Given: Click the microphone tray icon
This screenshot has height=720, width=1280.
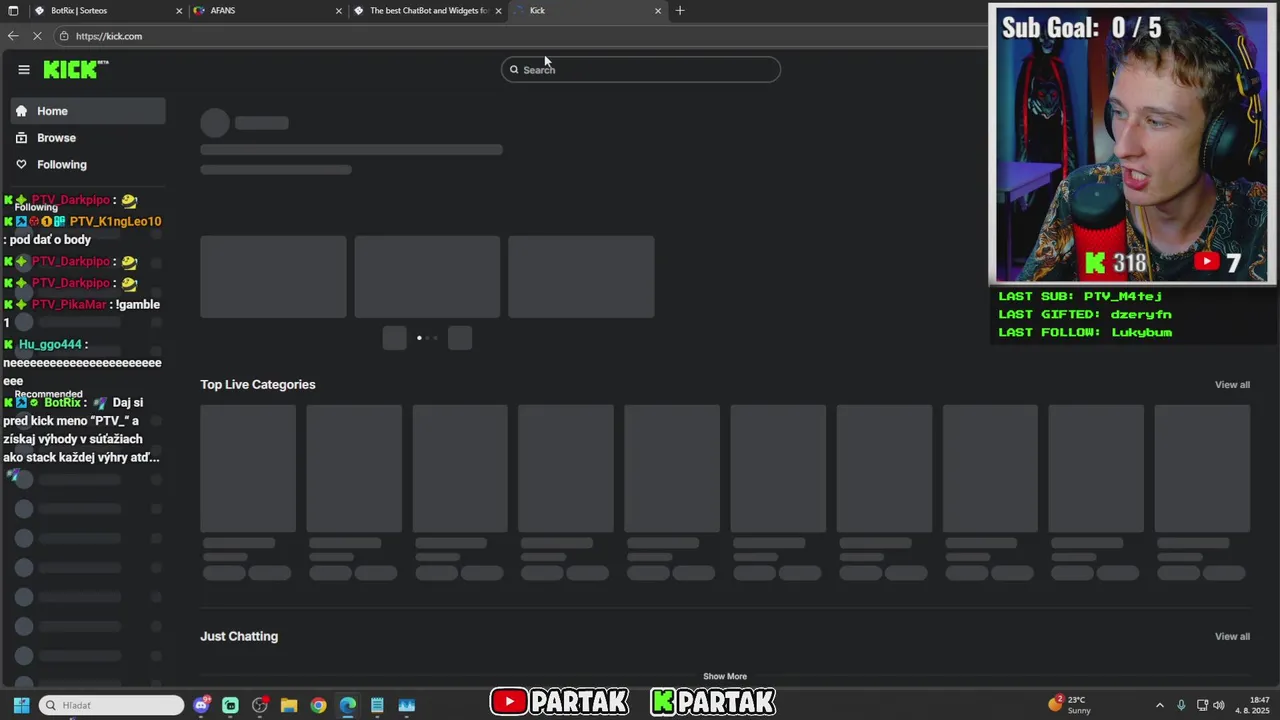Looking at the screenshot, I should tap(1181, 705).
